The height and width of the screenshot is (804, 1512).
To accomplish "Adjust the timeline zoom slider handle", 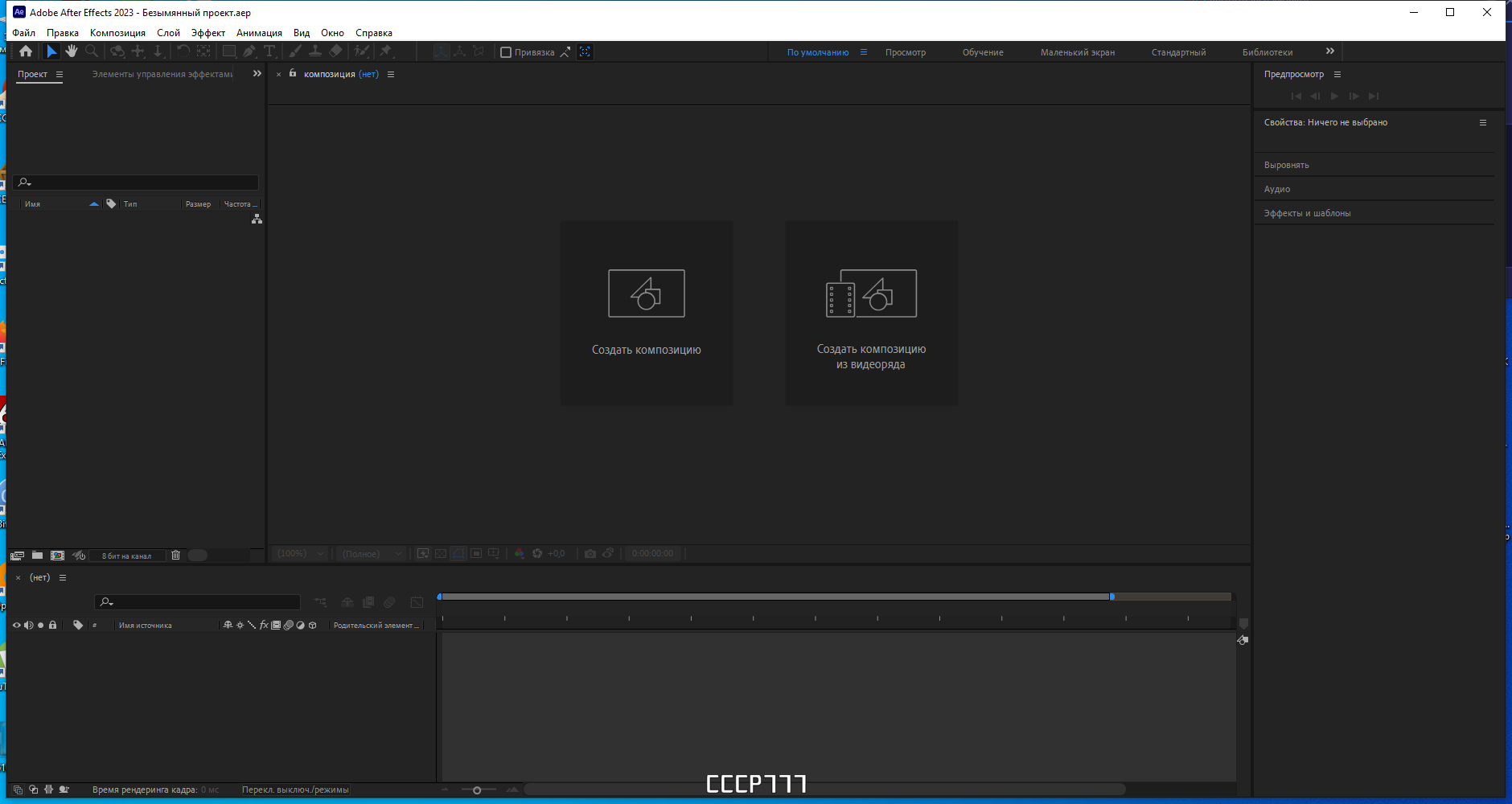I will [x=477, y=790].
